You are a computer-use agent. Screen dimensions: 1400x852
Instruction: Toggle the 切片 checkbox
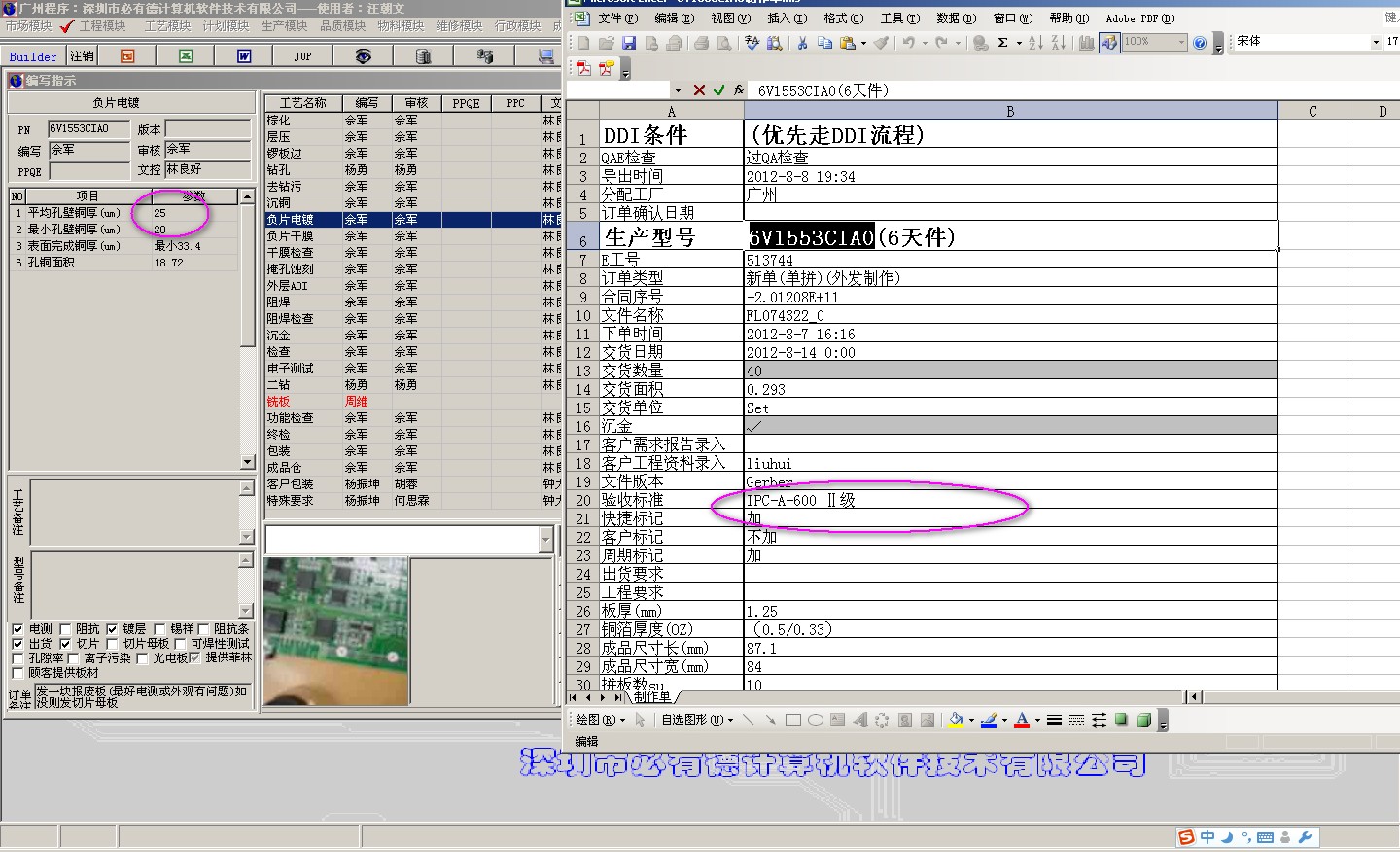click(x=65, y=644)
